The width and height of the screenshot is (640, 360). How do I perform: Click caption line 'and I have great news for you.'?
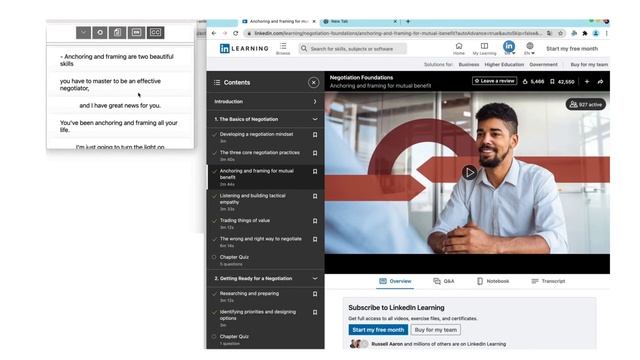pos(120,106)
